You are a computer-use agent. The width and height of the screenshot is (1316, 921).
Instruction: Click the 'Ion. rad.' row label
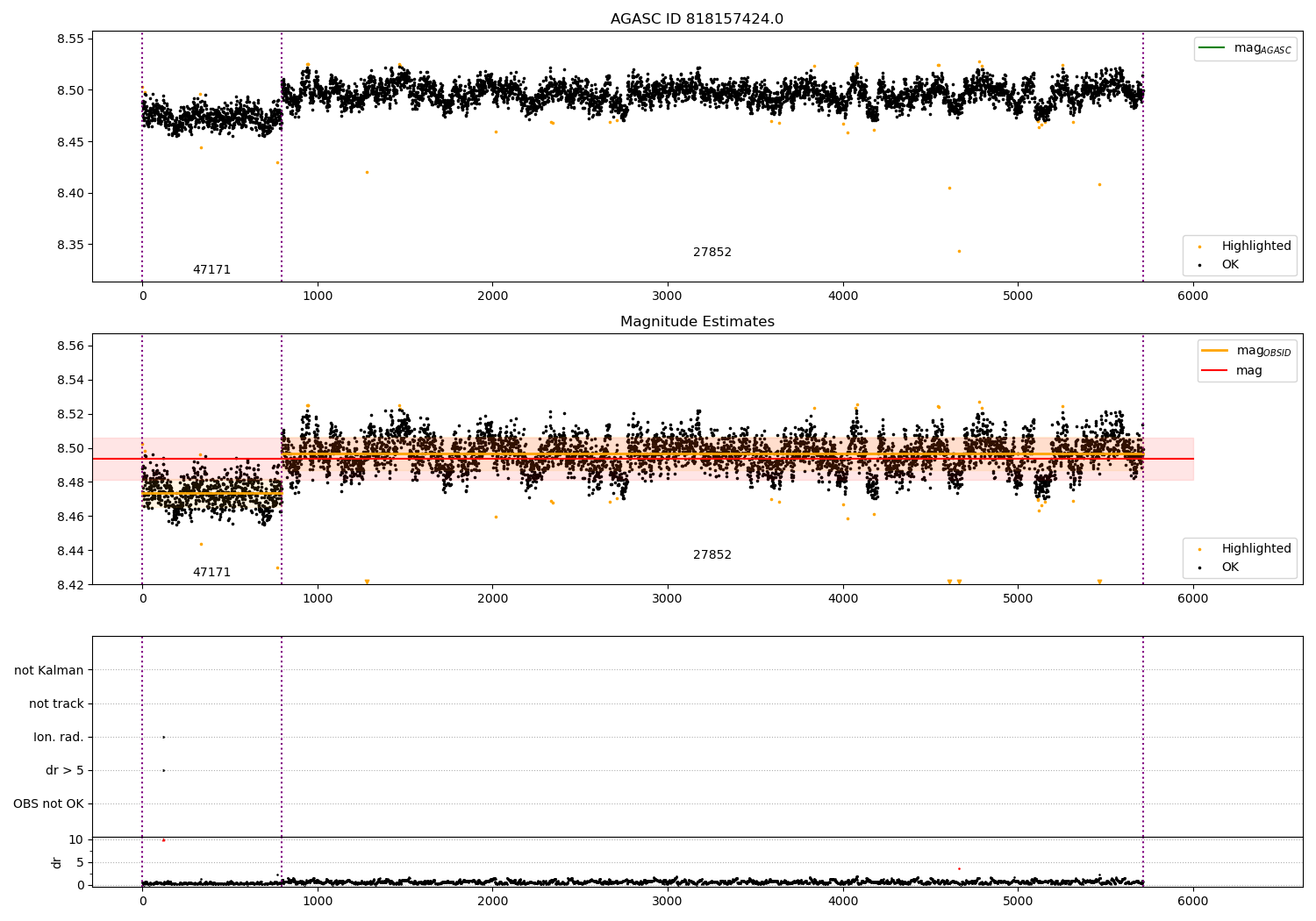point(59,738)
